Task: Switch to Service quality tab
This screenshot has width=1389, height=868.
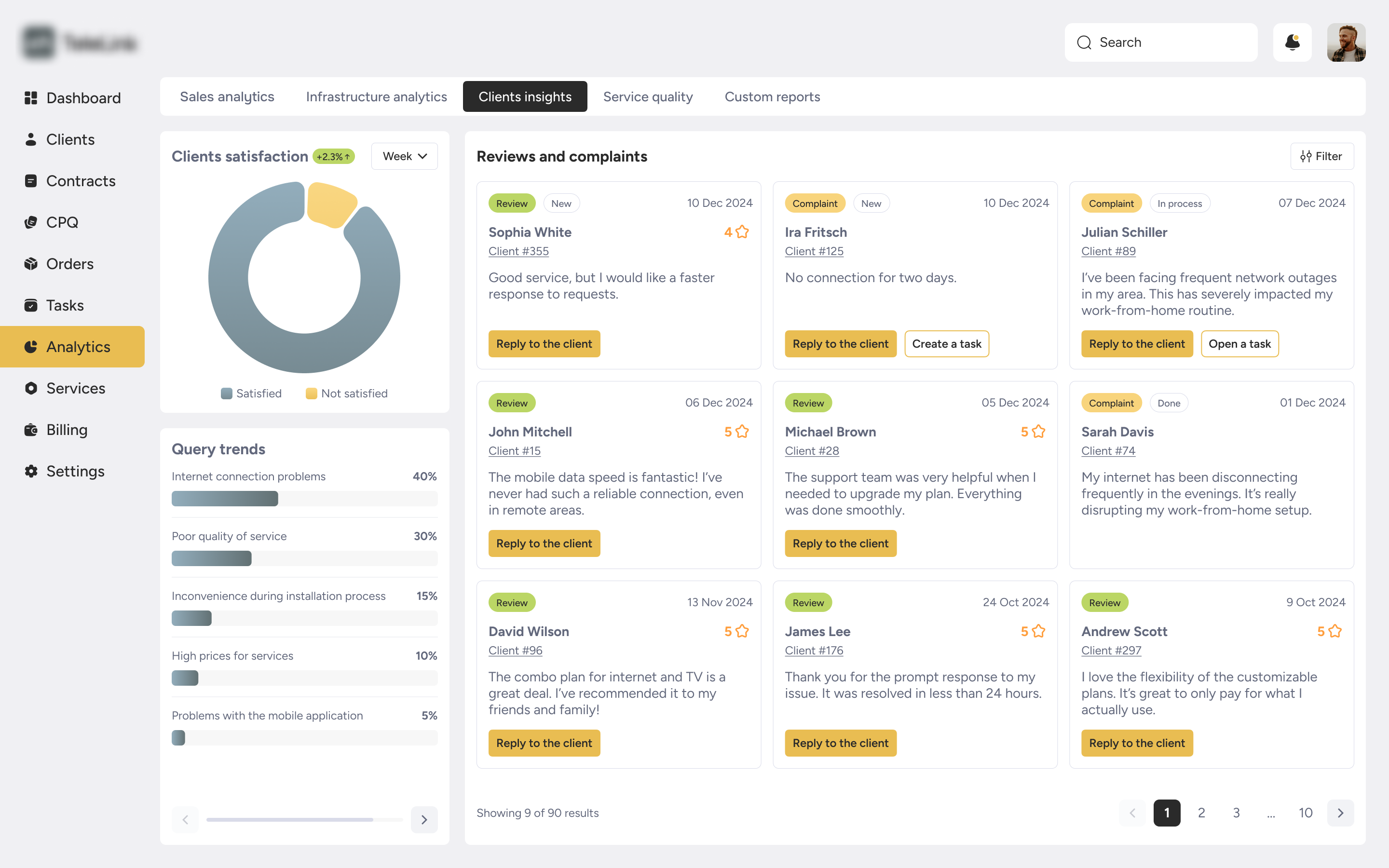Action: (647, 96)
